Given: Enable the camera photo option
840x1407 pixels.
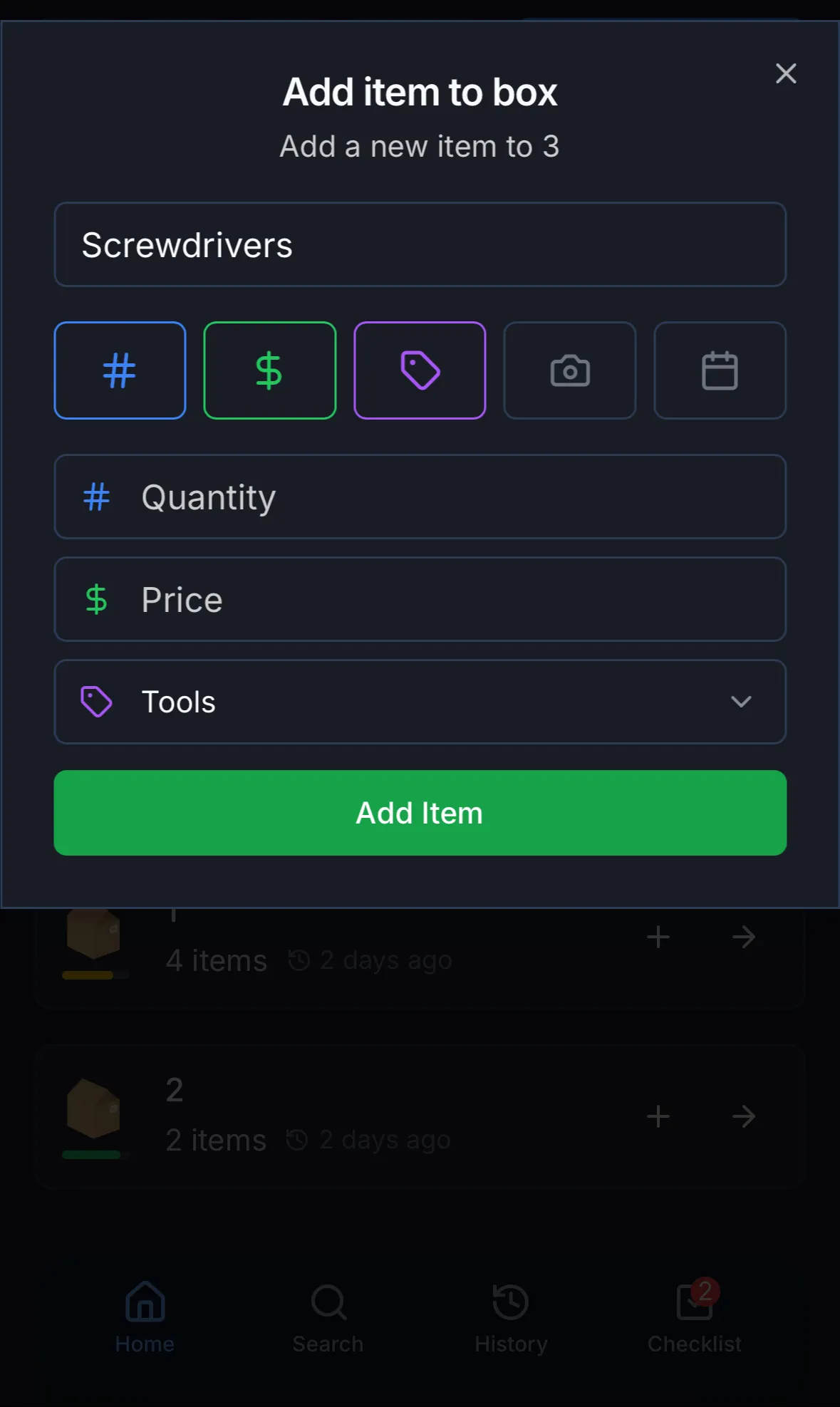Looking at the screenshot, I should point(569,370).
